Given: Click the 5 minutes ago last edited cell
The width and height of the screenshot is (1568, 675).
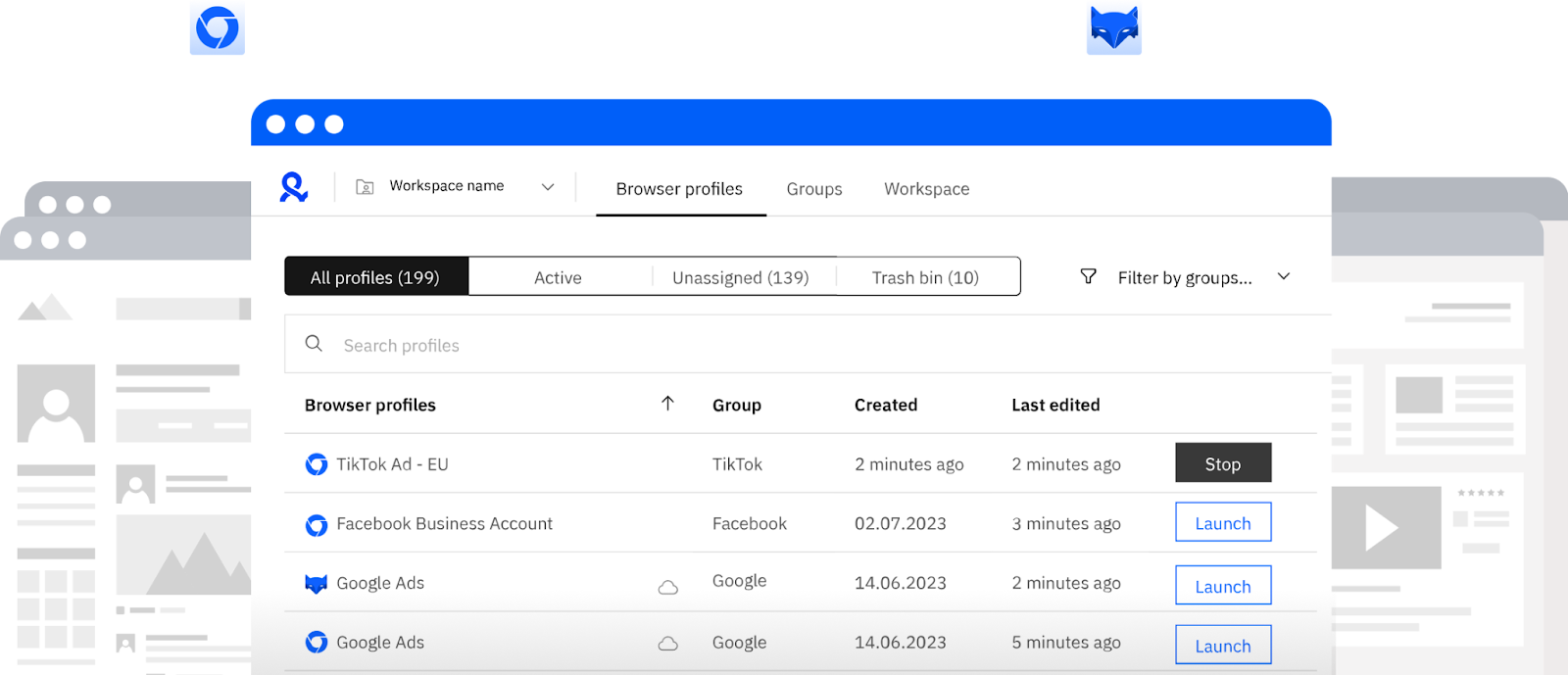Looking at the screenshot, I should tap(1066, 643).
